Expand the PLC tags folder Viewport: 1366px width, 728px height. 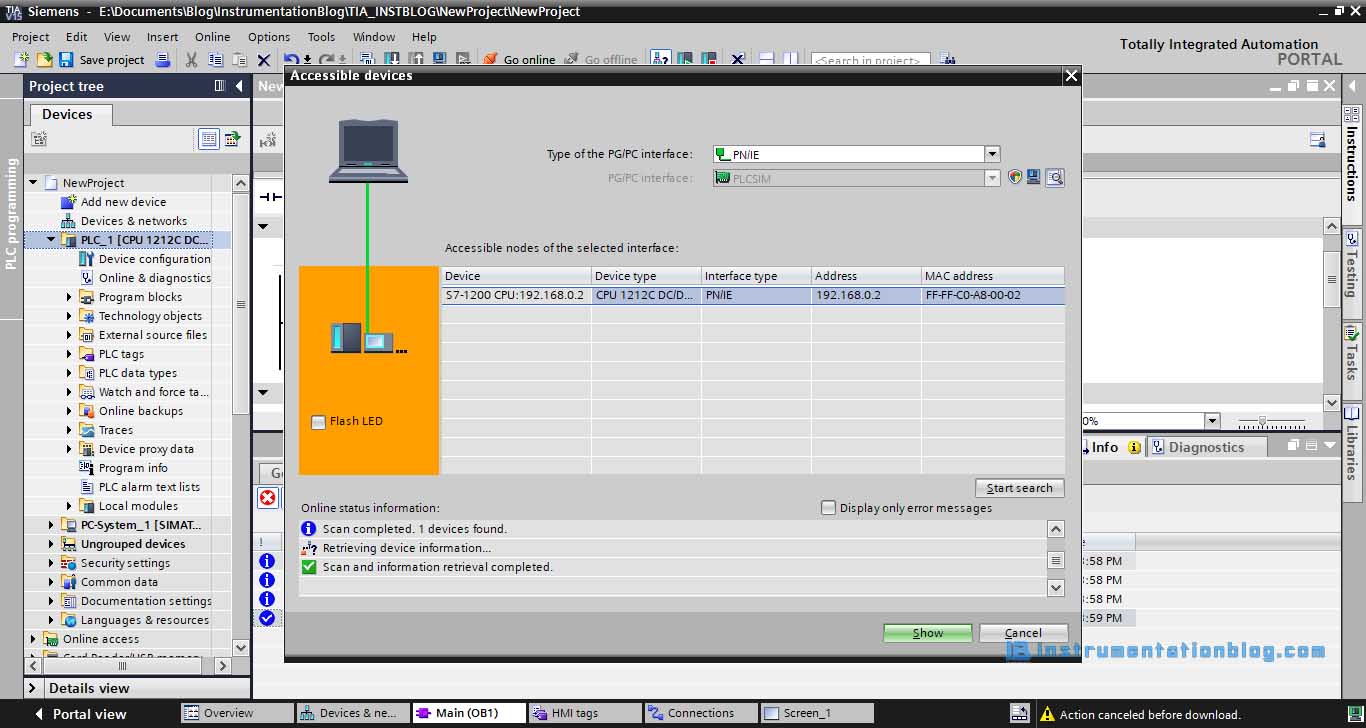tap(69, 354)
